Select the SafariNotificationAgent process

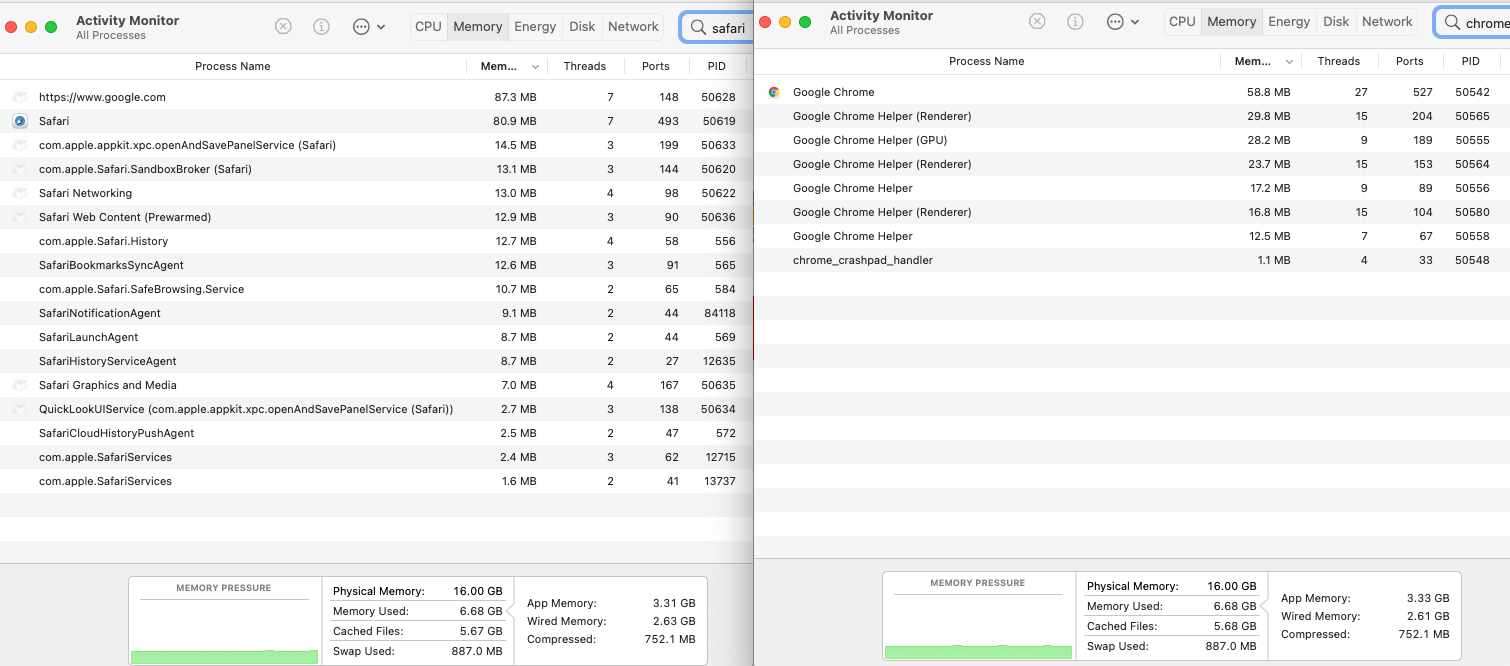[x=376, y=313]
